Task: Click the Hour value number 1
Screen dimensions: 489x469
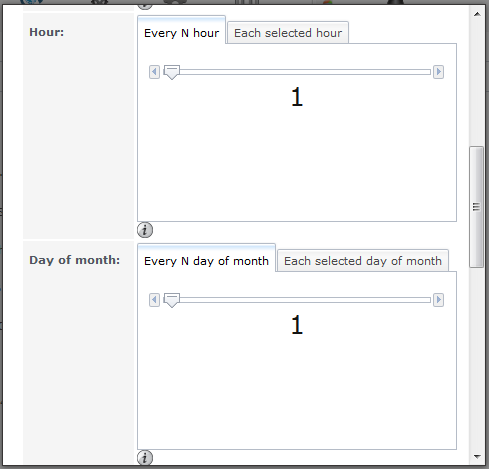Action: click(x=297, y=97)
